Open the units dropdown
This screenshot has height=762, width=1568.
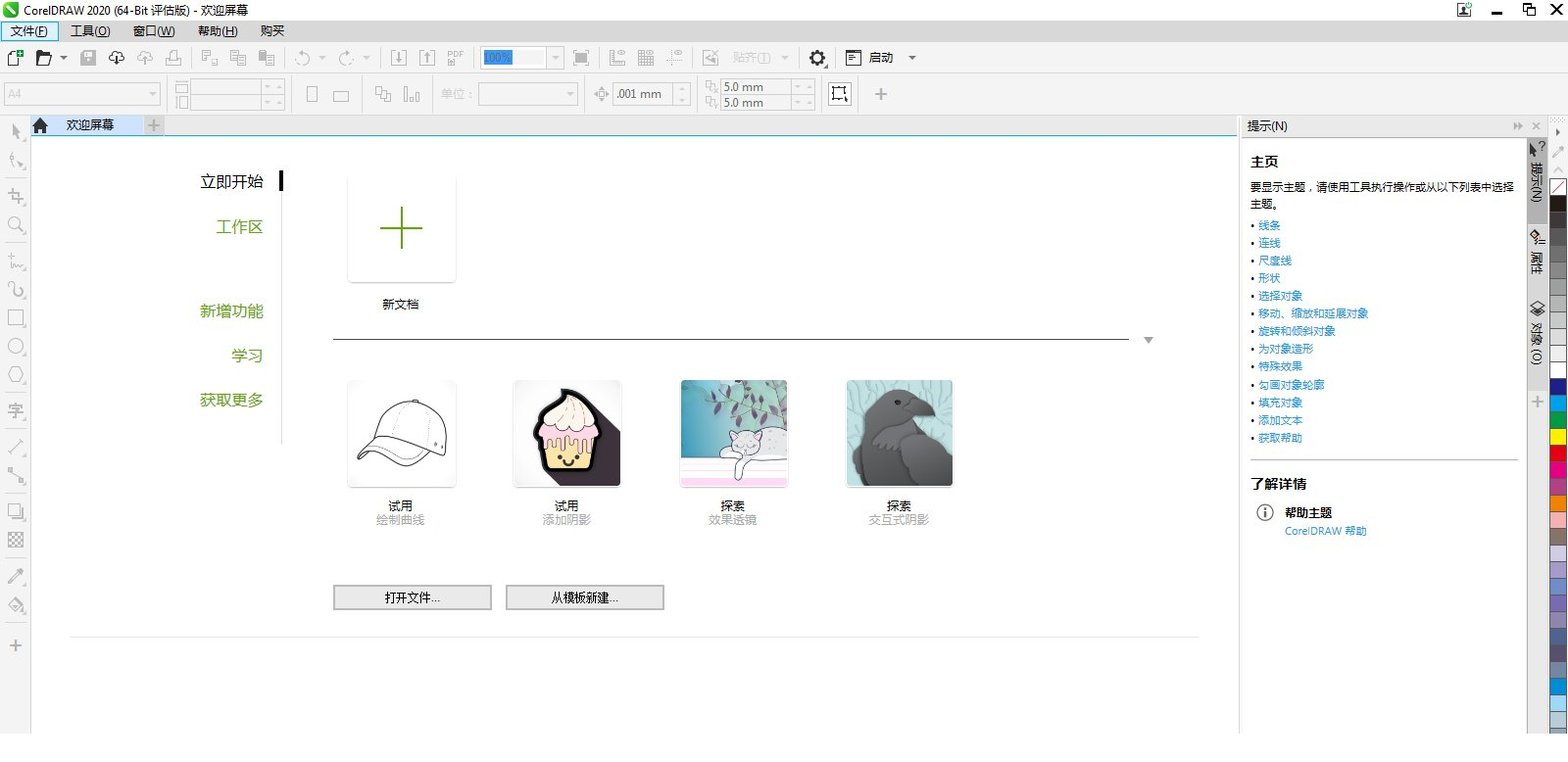[x=528, y=94]
